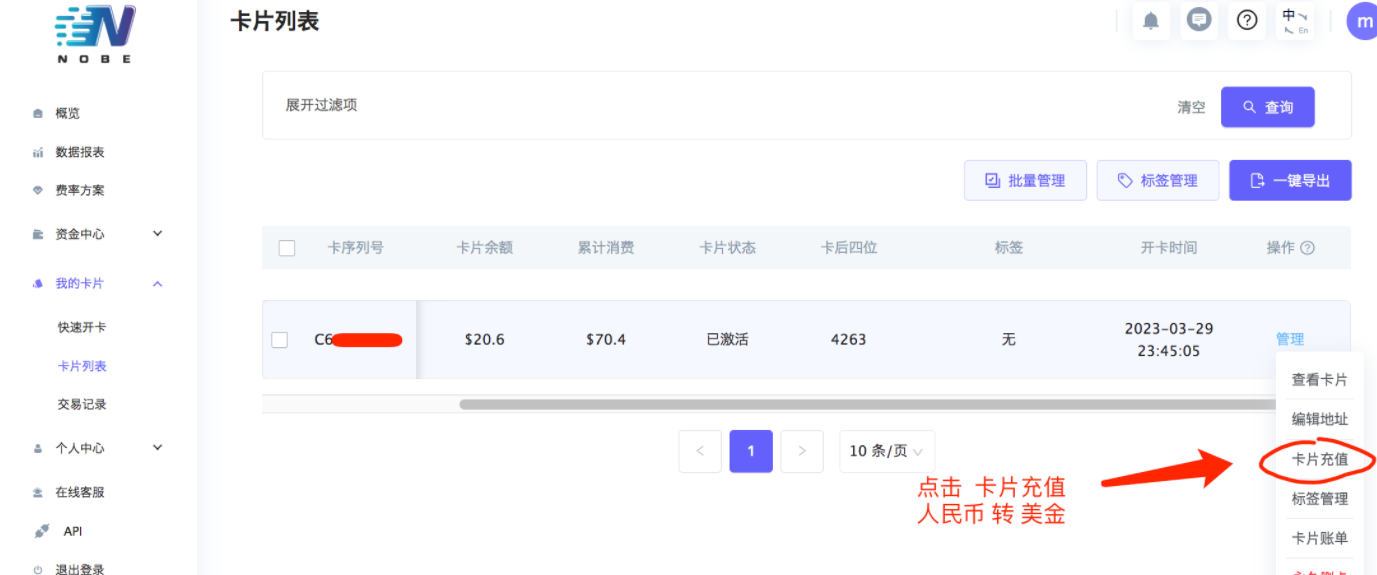Click the $20.6 card balance cell
Viewport: 1377px width, 575px height.
[x=485, y=340]
